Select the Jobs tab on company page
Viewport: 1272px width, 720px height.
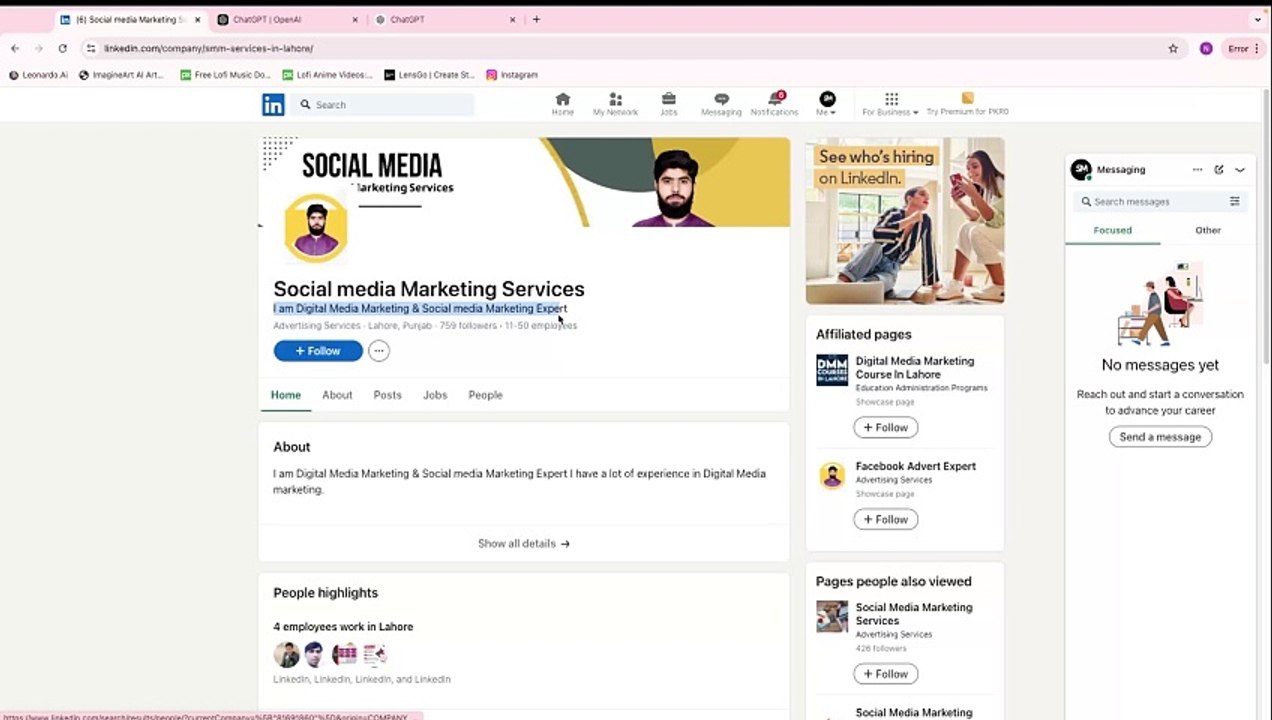[x=435, y=395]
